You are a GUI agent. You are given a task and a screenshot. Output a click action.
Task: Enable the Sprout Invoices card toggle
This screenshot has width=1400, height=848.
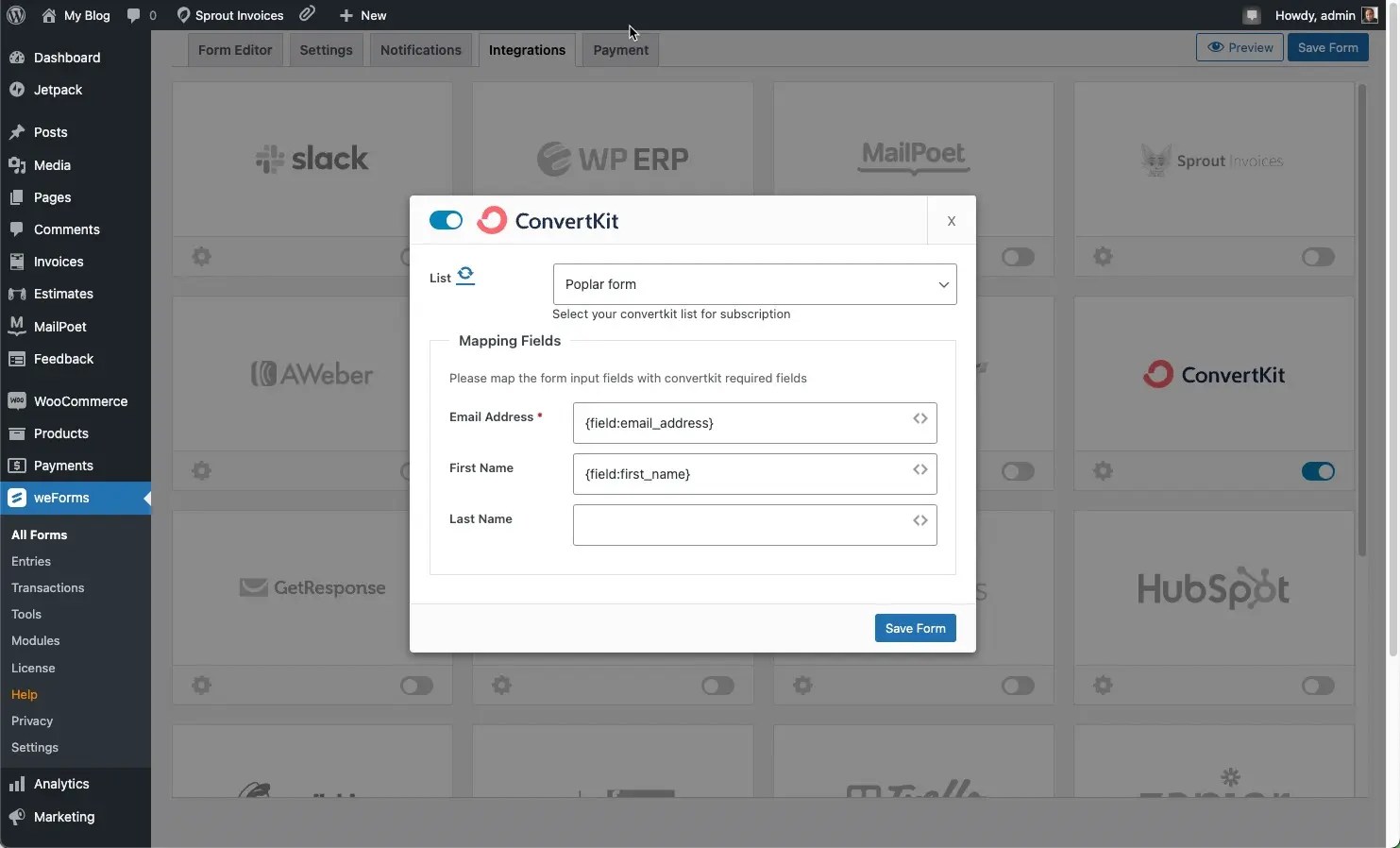tap(1318, 257)
